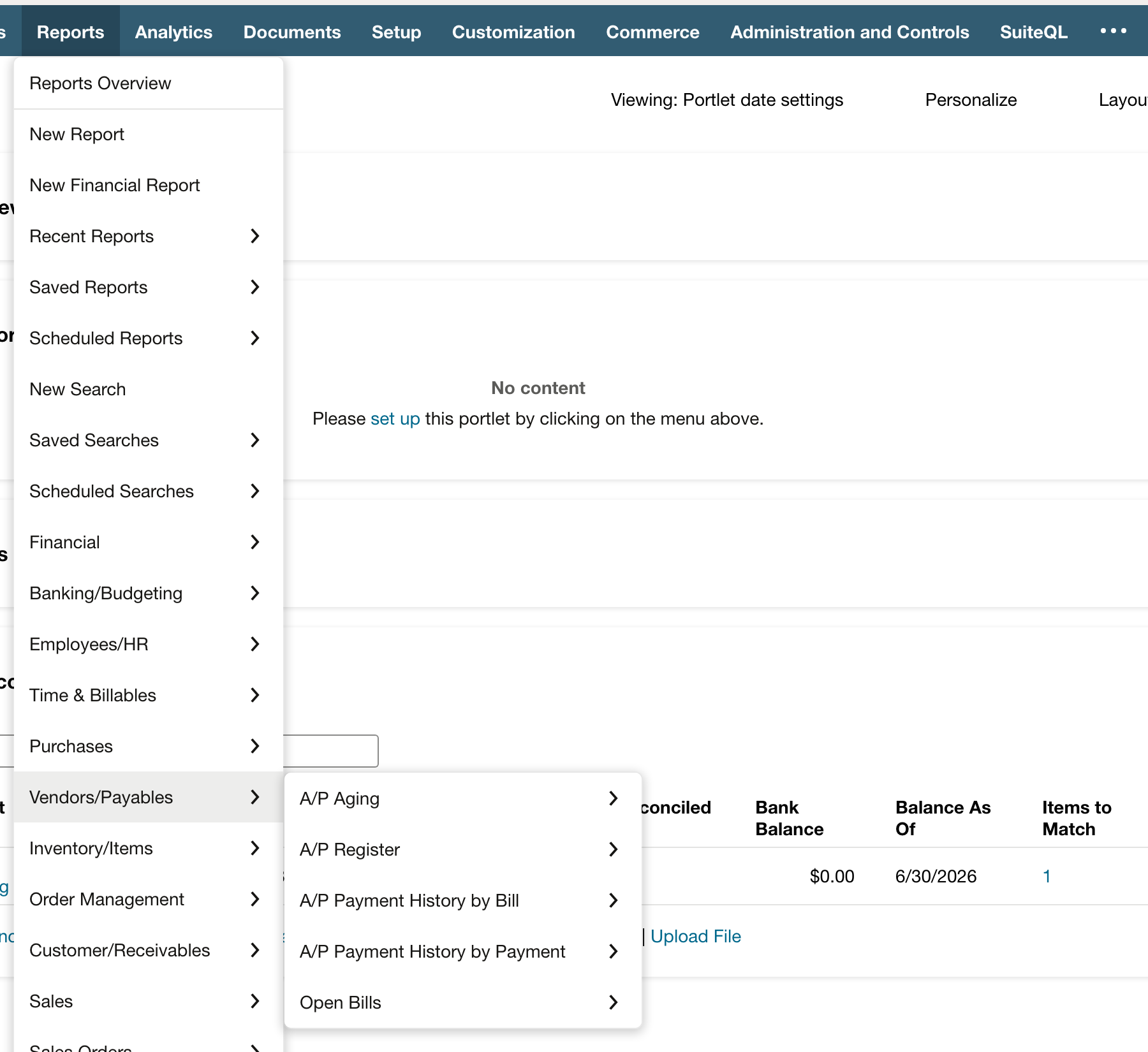Open Administration and Controls menu
Viewport: 1148px width, 1052px height.
tap(850, 32)
